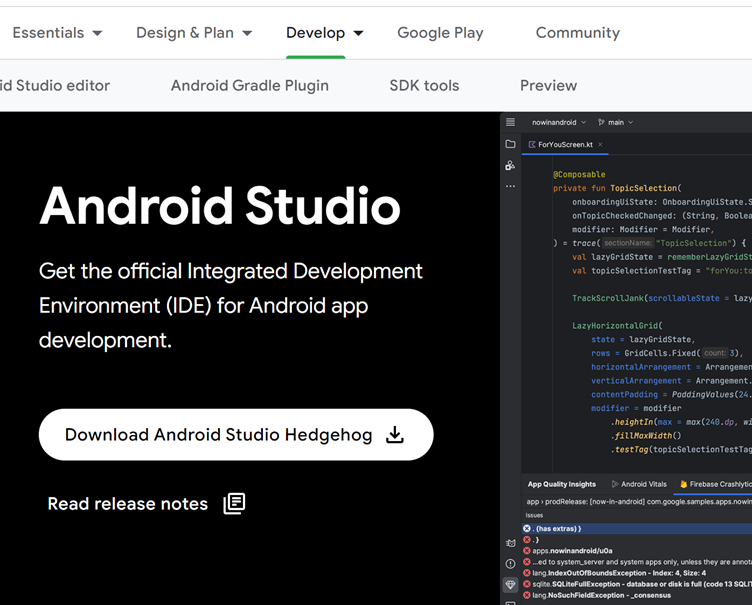Go to the Google Play section
This screenshot has width=752, height=605.
click(x=440, y=33)
